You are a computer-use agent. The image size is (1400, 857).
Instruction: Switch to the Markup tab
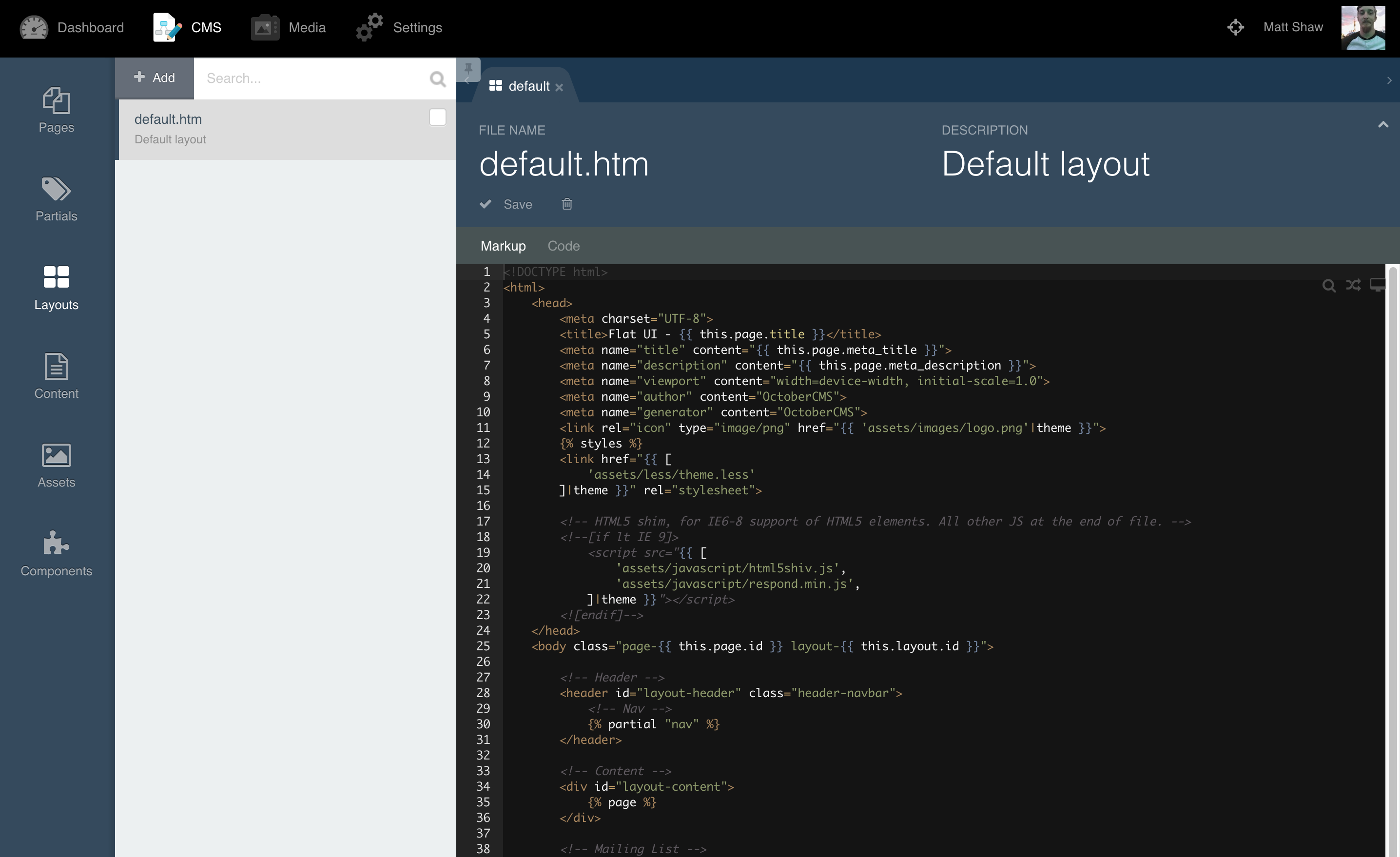[503, 246]
